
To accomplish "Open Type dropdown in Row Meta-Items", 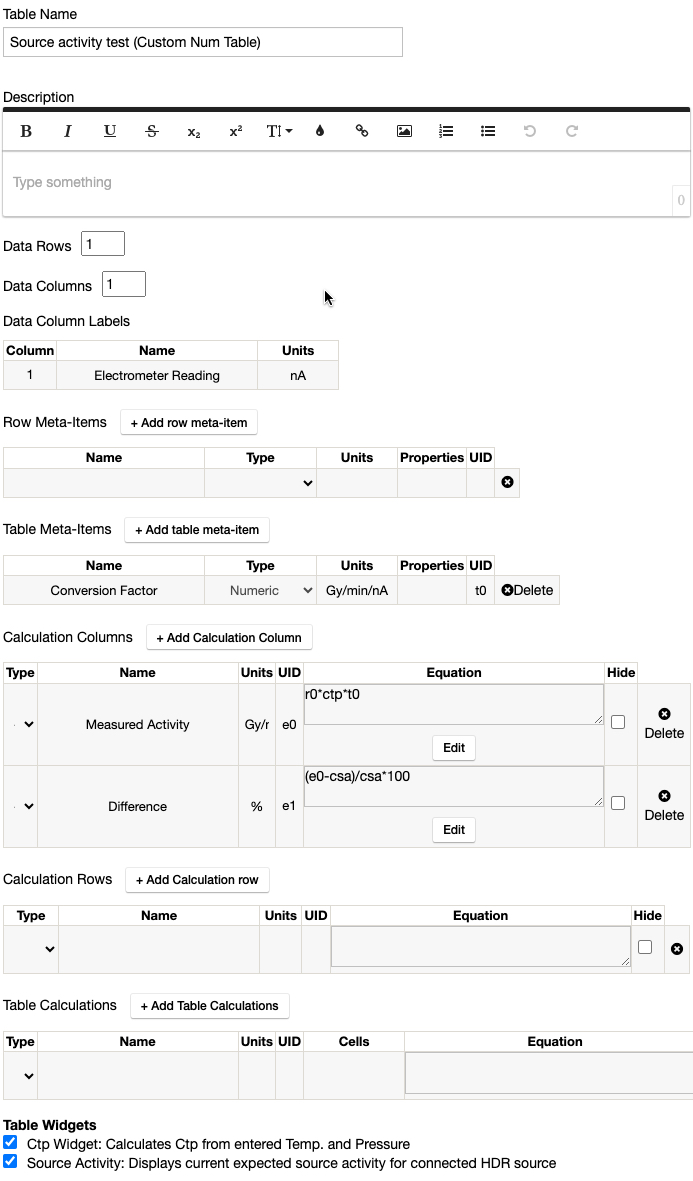I will [x=260, y=483].
